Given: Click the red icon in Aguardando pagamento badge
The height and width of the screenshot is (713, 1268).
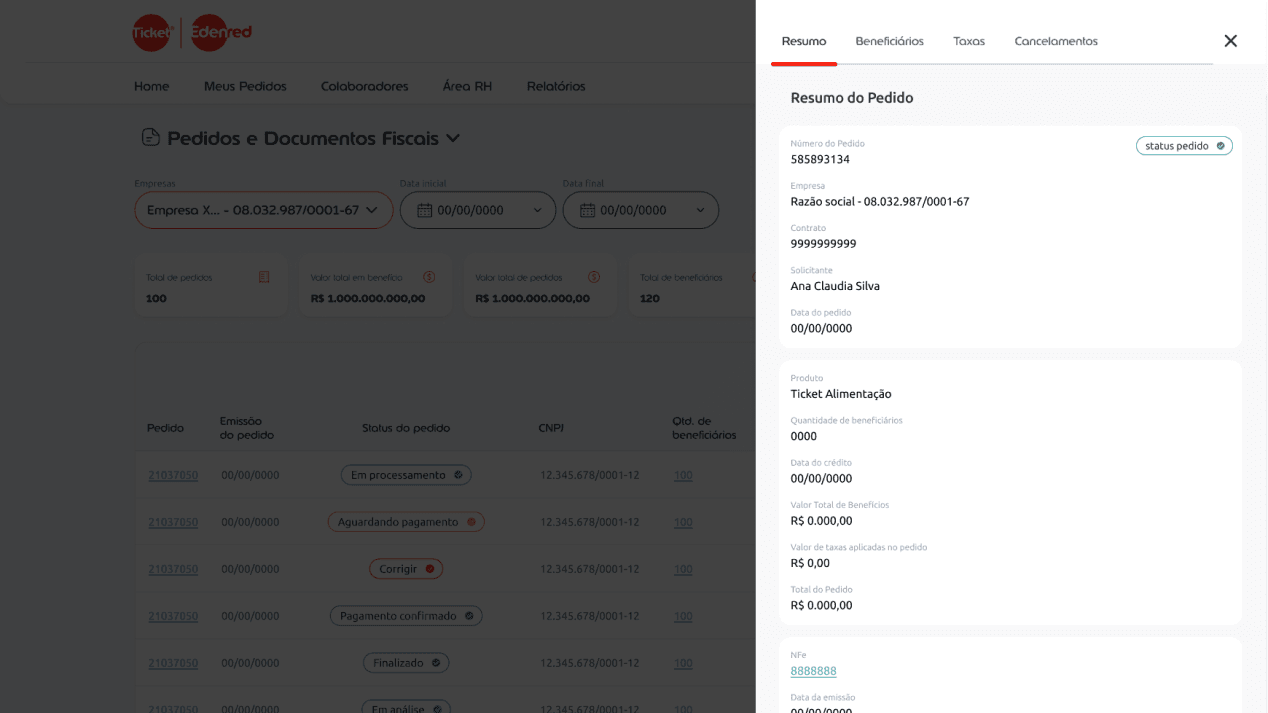Looking at the screenshot, I should tap(471, 522).
